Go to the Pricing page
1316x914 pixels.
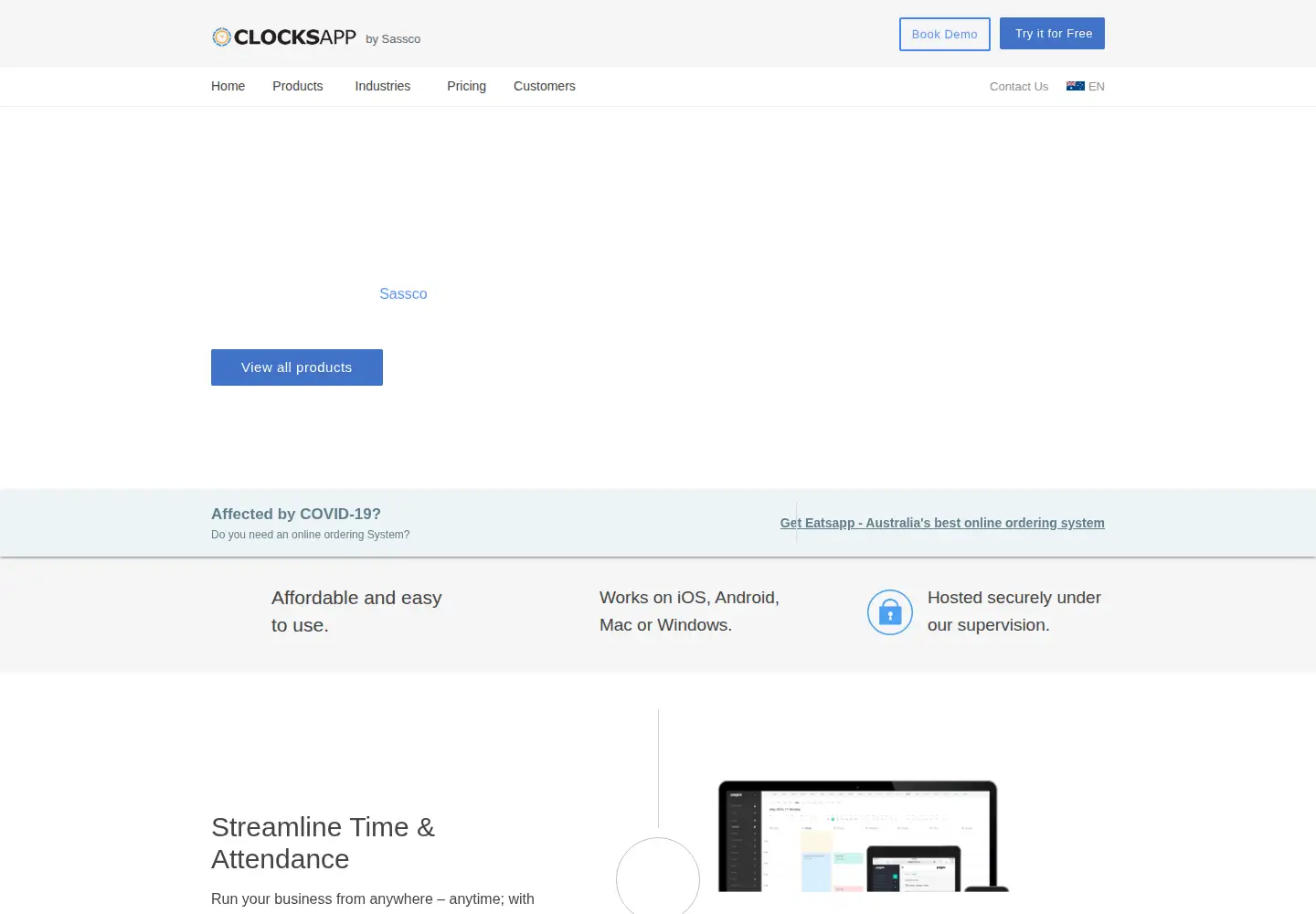point(466,86)
